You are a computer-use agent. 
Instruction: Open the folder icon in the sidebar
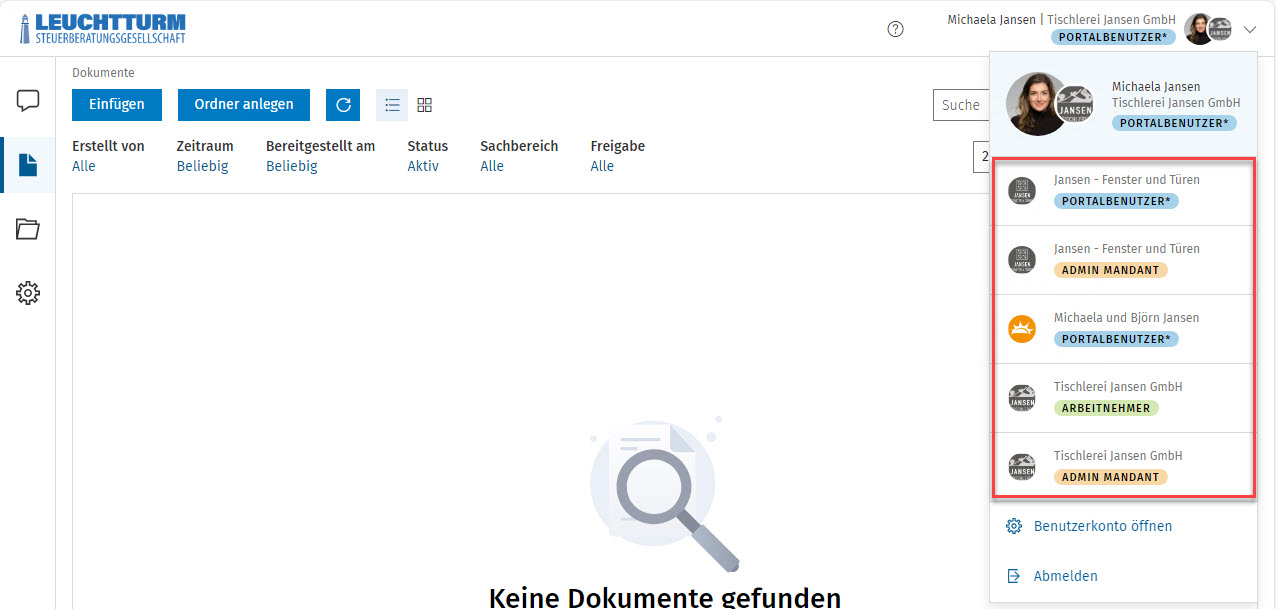coord(27,229)
